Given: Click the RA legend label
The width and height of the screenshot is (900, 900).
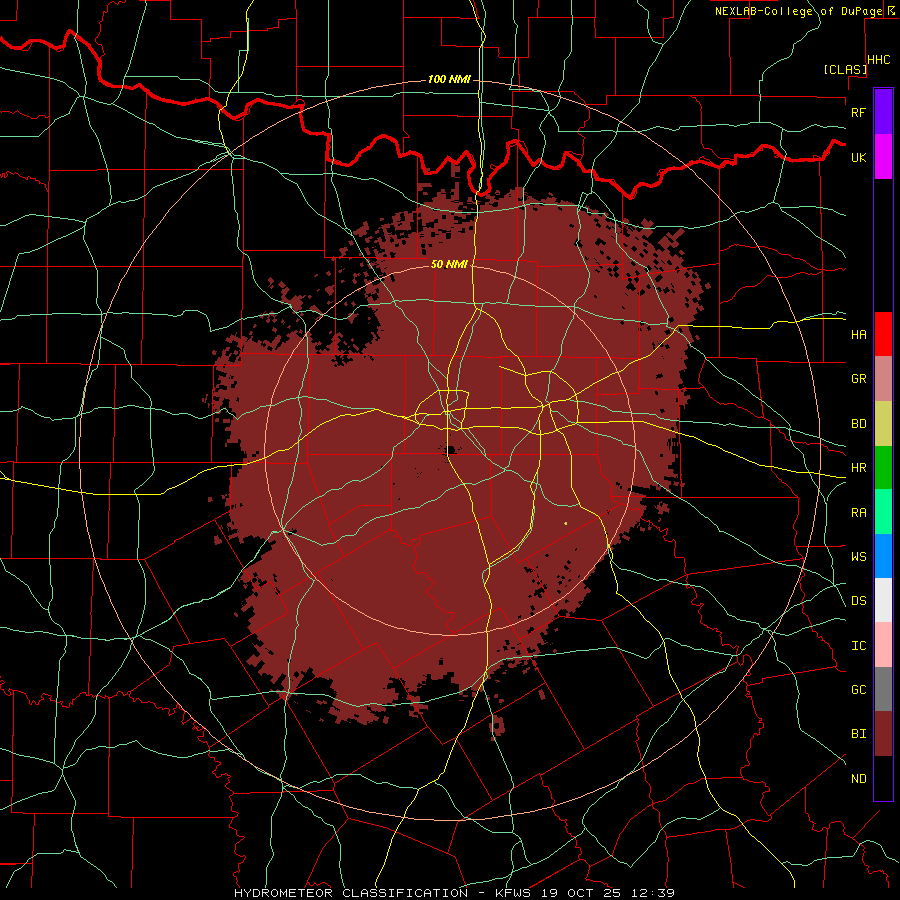Looking at the screenshot, I should [x=859, y=513].
